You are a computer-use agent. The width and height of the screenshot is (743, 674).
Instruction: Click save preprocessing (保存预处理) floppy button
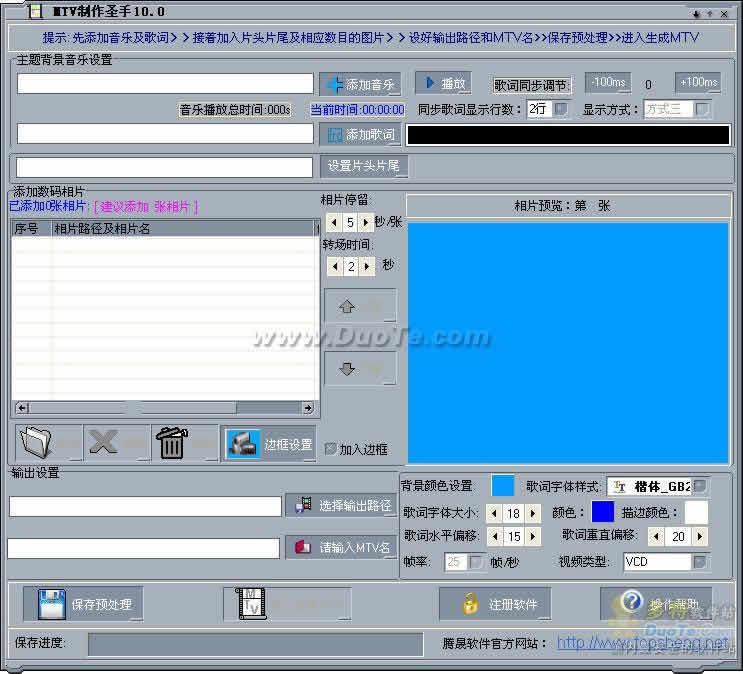[83, 604]
